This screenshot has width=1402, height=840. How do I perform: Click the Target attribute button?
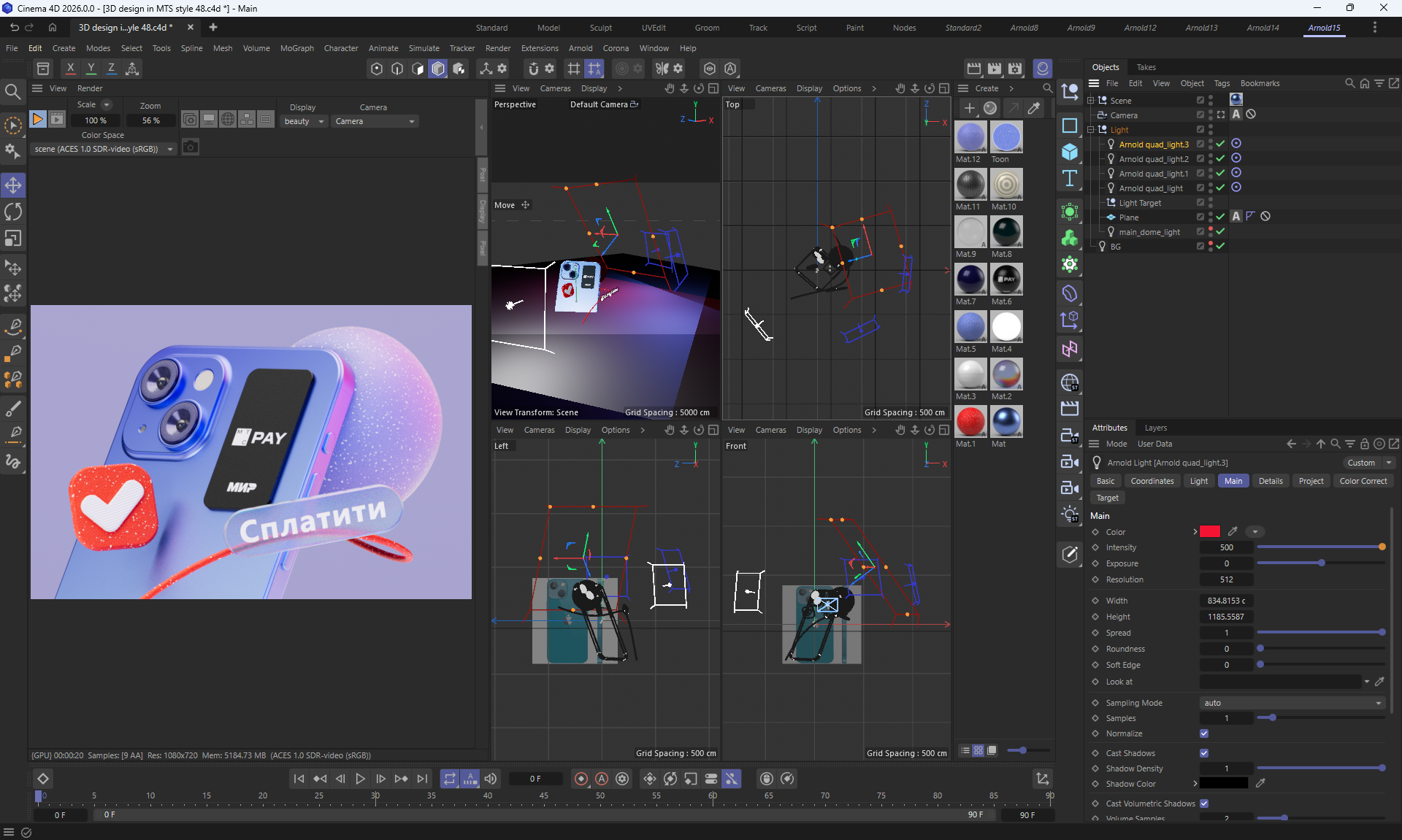[x=1107, y=498]
